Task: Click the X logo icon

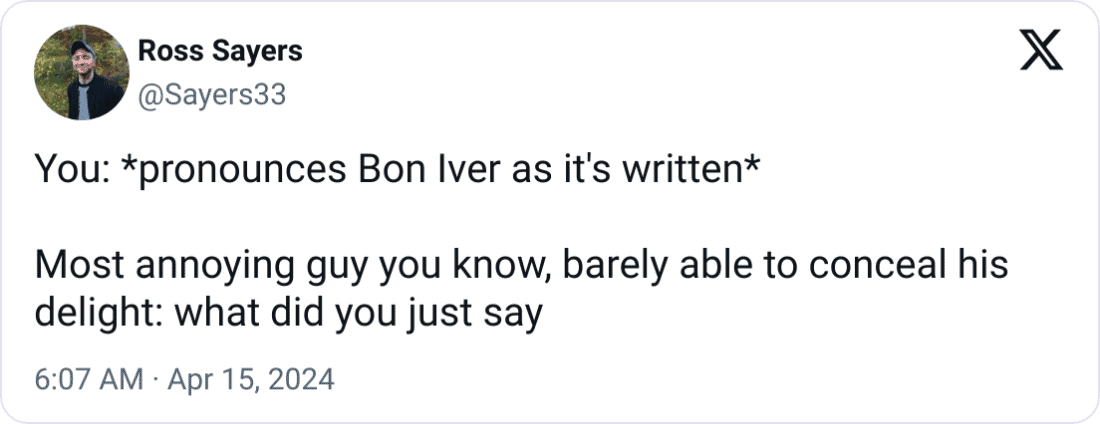Action: pos(1041,50)
